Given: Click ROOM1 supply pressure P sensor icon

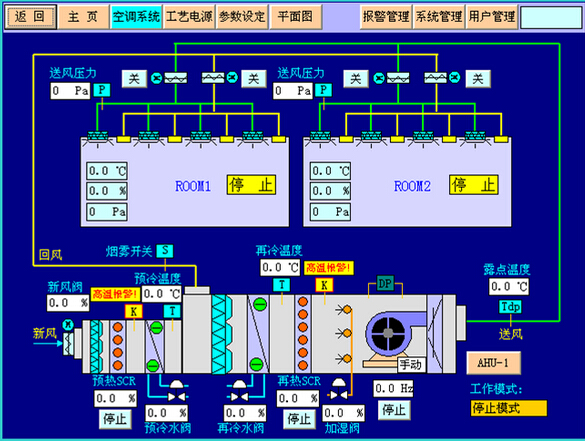Looking at the screenshot, I should point(101,90).
